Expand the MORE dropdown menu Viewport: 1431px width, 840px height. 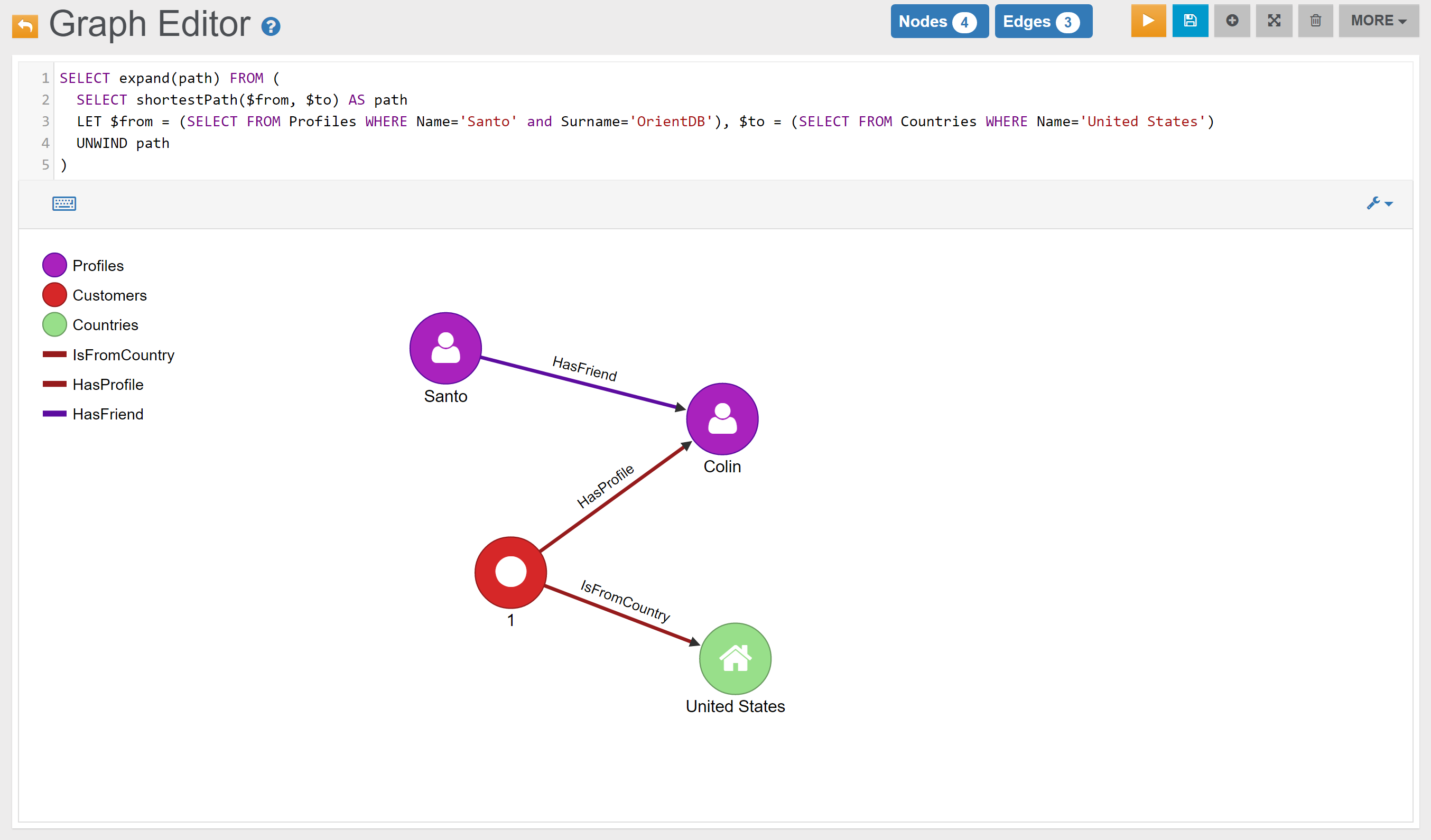coord(1378,21)
